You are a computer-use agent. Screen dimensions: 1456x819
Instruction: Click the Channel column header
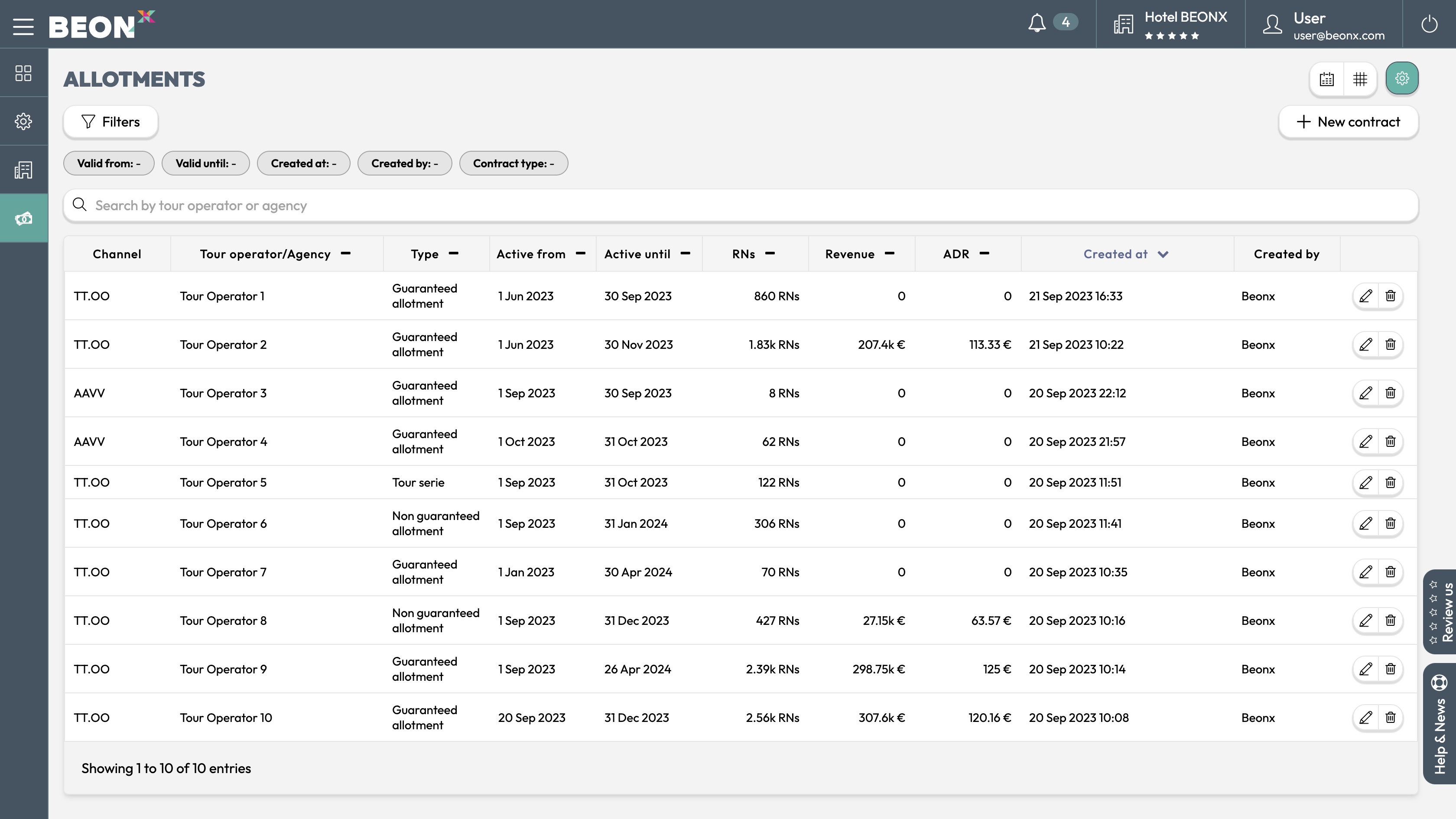tap(117, 254)
